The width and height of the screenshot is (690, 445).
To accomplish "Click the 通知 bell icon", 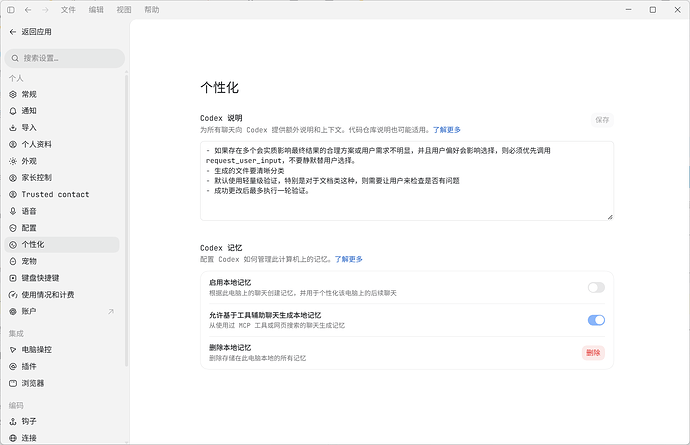I will pos(13,111).
